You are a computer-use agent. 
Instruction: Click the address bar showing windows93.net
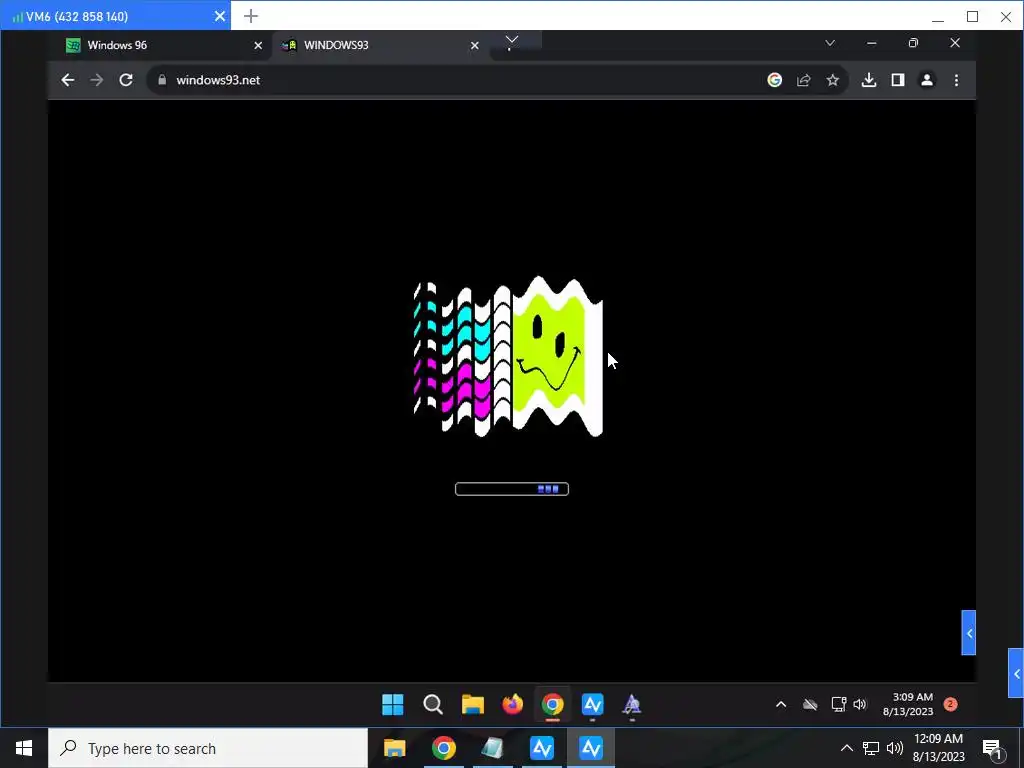point(457,80)
